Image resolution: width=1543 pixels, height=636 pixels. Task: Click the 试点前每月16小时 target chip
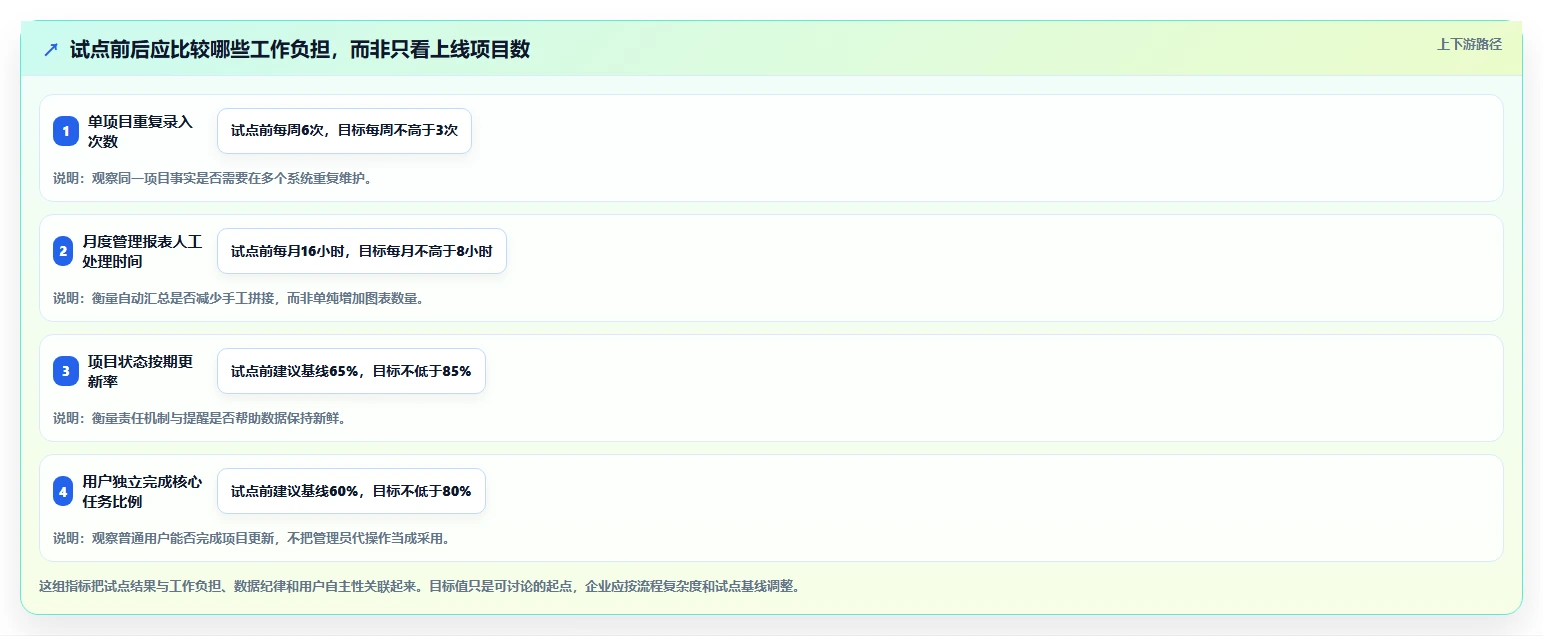pyautogui.click(x=362, y=251)
